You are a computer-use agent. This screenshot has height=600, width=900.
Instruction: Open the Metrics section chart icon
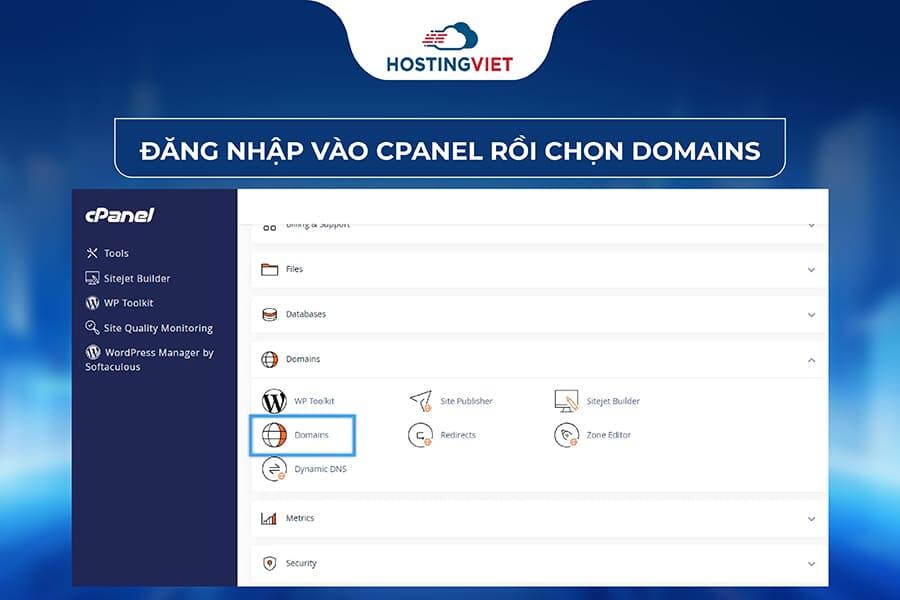pyautogui.click(x=266, y=518)
